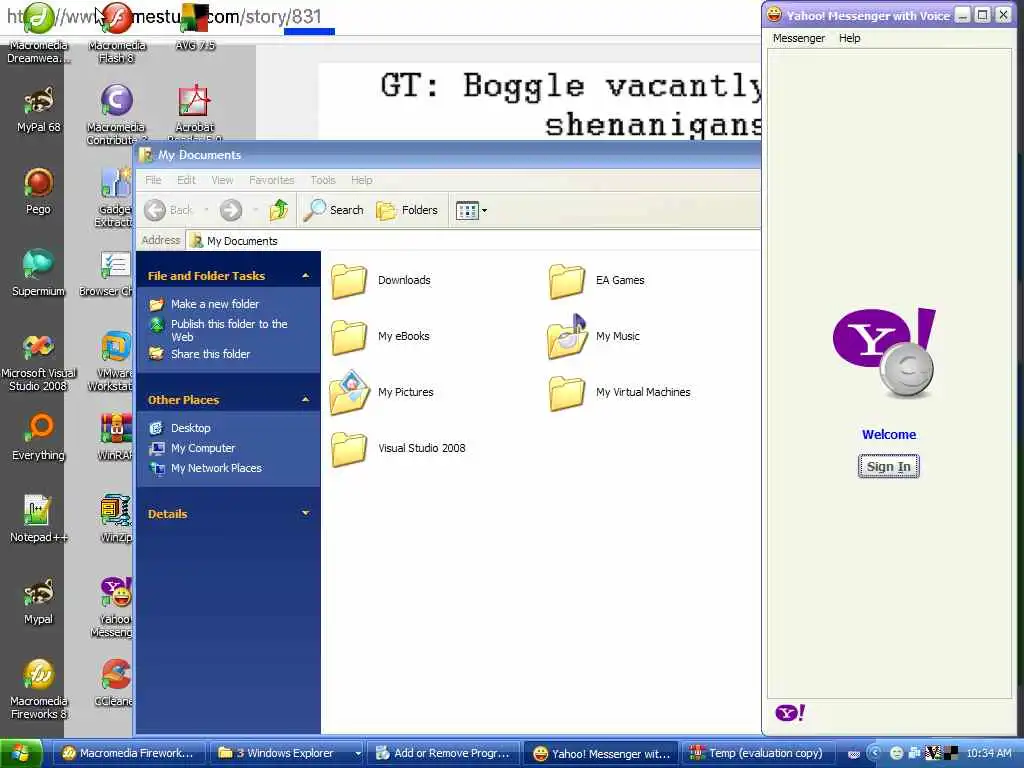Click Make a new folder
The height and width of the screenshot is (768, 1024).
[x=215, y=304]
